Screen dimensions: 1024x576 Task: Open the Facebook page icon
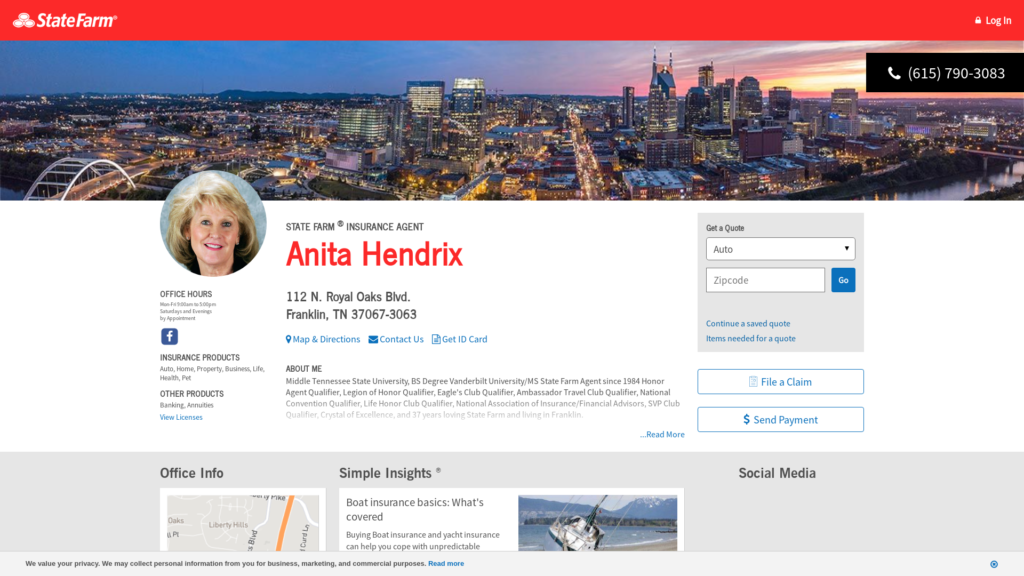pos(169,336)
